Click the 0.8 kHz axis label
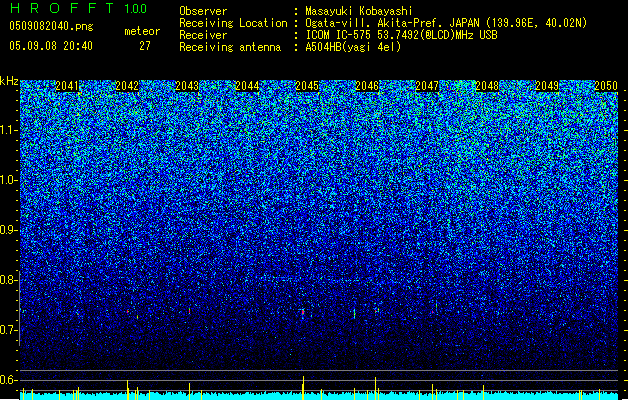This screenshot has height=400, width=629. (8, 280)
